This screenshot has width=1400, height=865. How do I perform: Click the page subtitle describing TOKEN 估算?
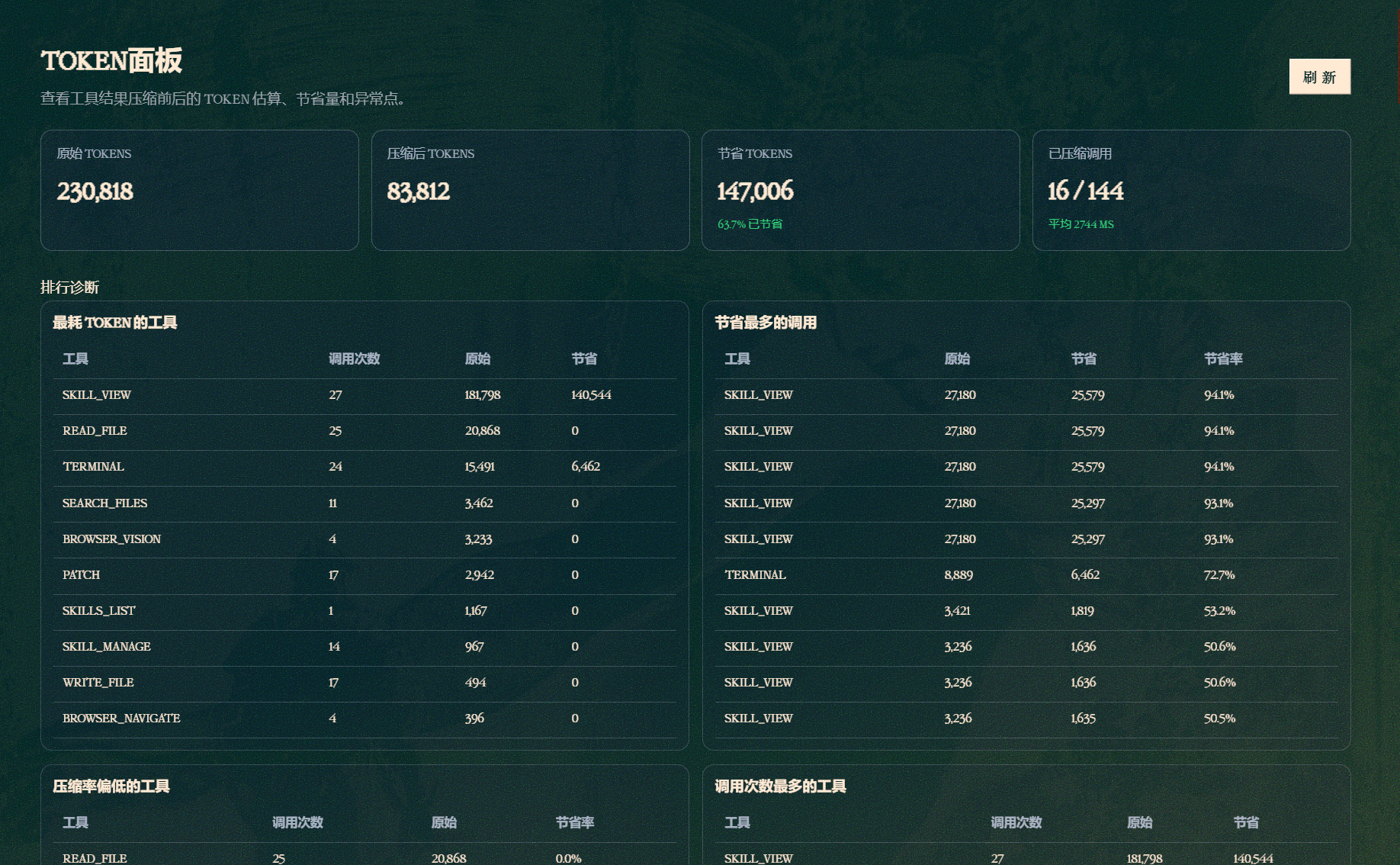coord(226,99)
